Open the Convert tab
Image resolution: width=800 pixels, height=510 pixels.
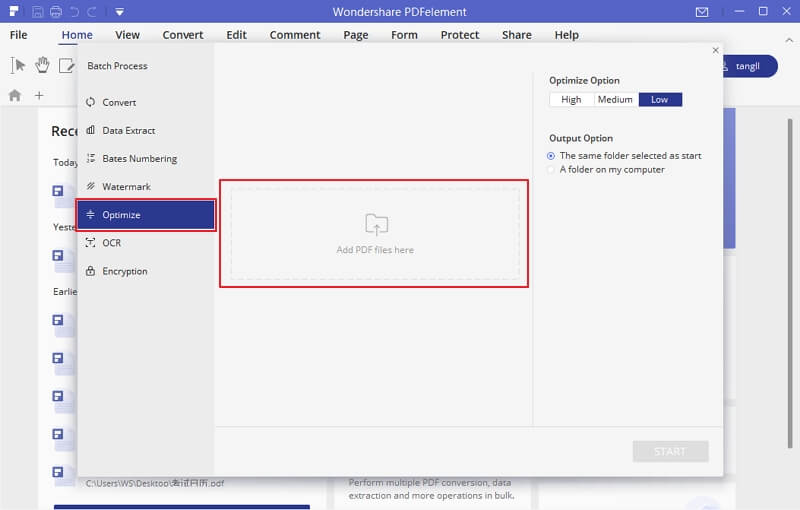pyautogui.click(x=183, y=35)
